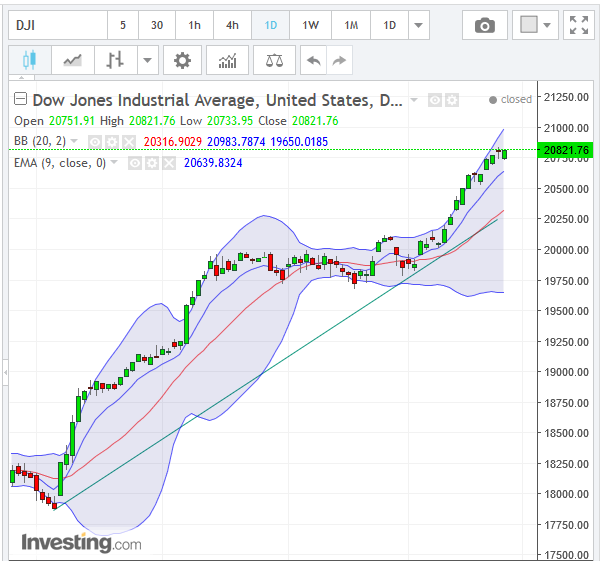The image size is (603, 561).
Task: Remove the EMA indicator with X
Action: click(169, 163)
